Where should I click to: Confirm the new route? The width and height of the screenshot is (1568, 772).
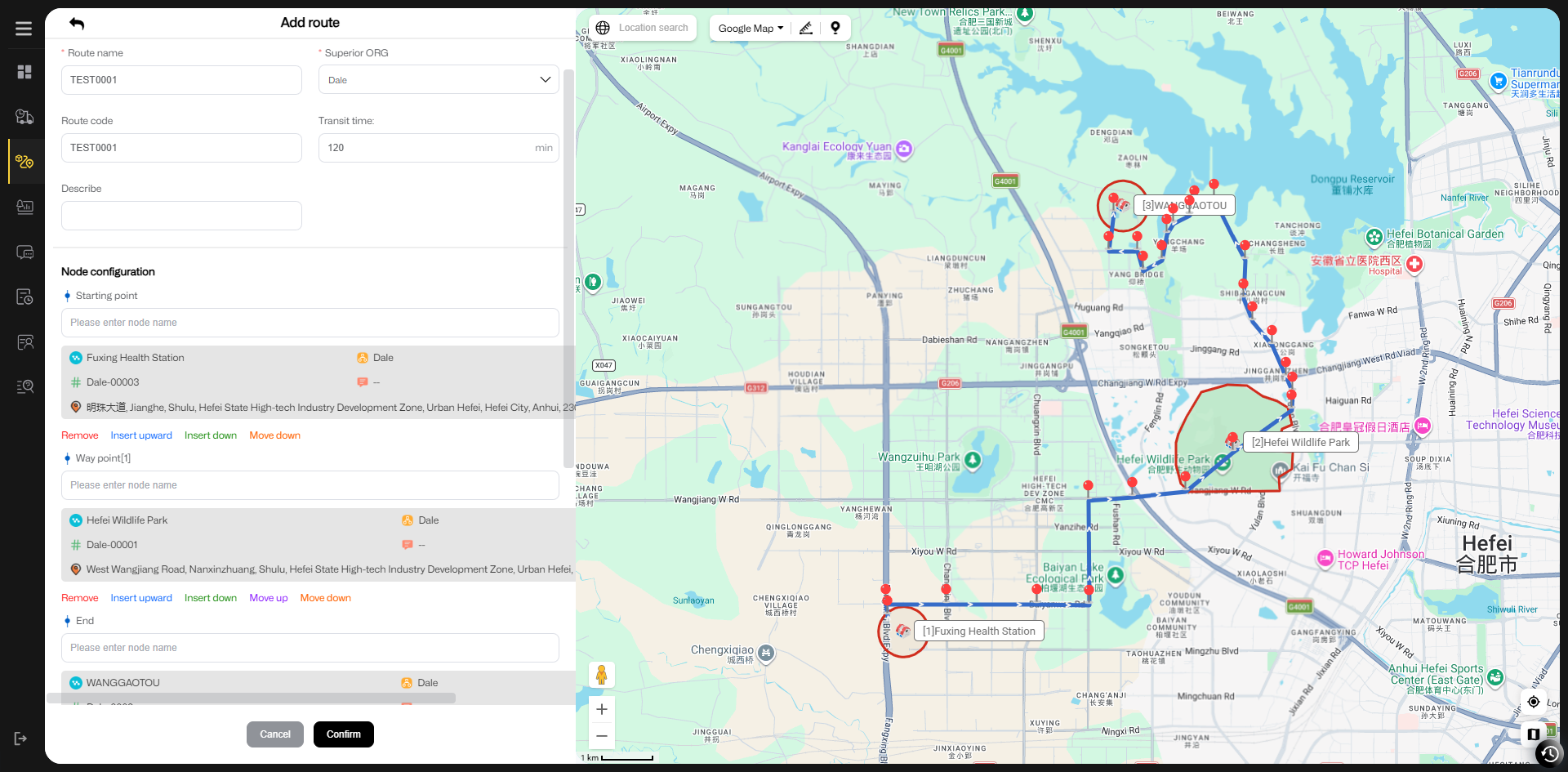343,734
